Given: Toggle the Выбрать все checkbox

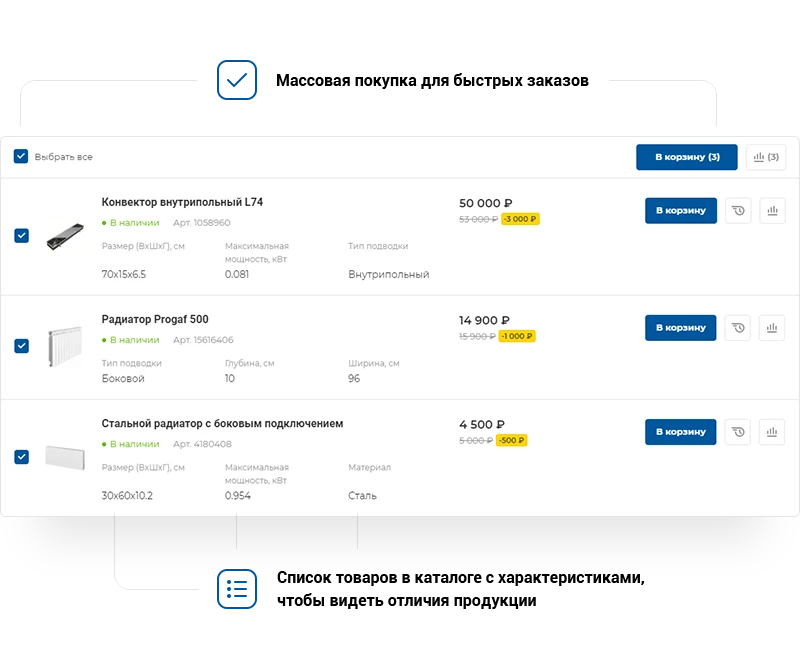Looking at the screenshot, I should (x=21, y=157).
